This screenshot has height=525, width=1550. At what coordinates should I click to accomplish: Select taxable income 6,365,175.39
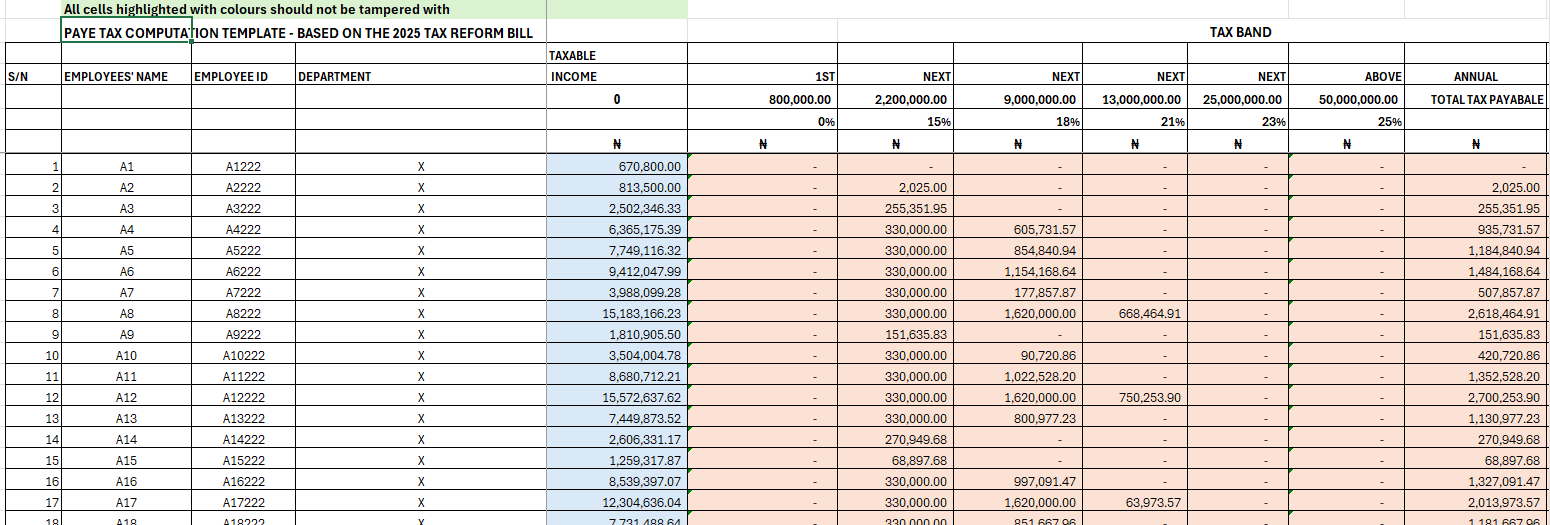pos(617,229)
